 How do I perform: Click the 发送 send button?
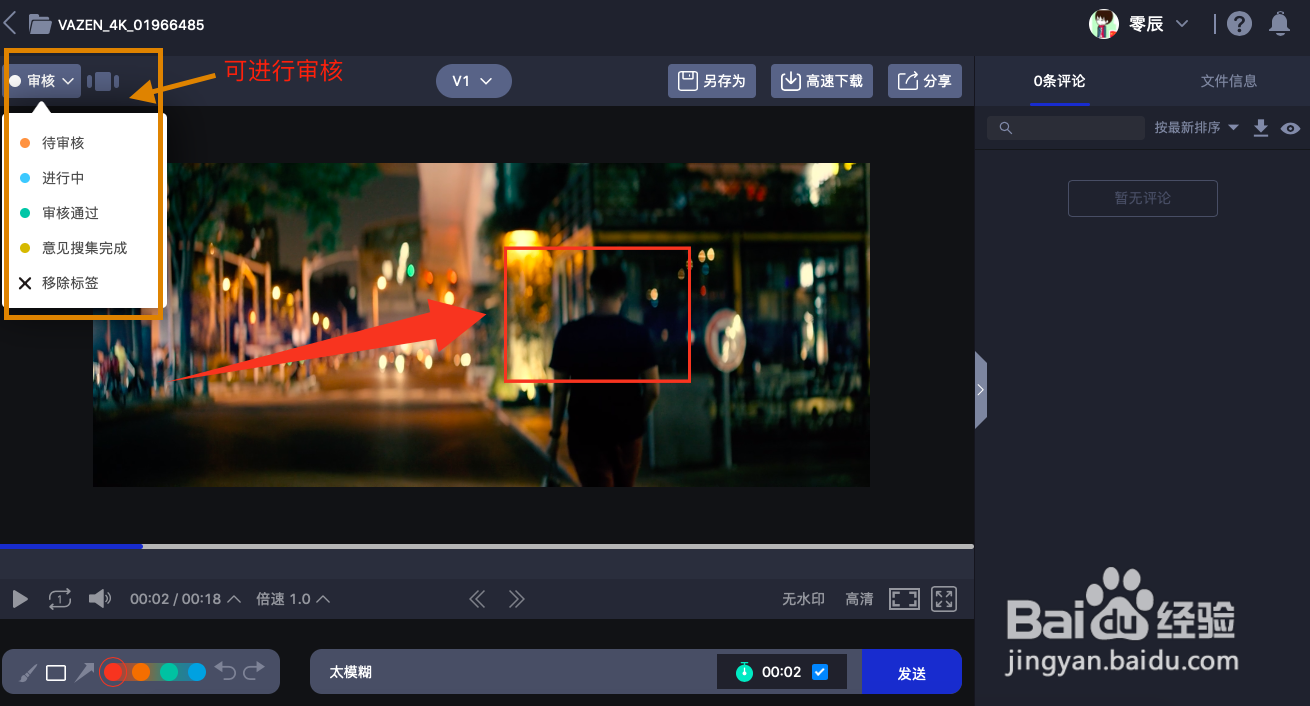pos(911,671)
